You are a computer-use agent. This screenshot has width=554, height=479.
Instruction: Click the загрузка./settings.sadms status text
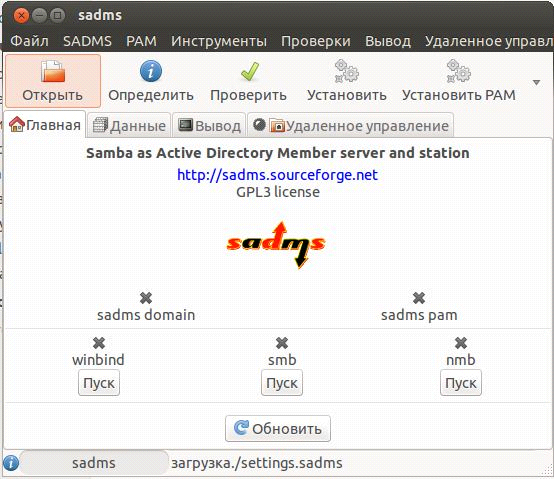(257, 463)
